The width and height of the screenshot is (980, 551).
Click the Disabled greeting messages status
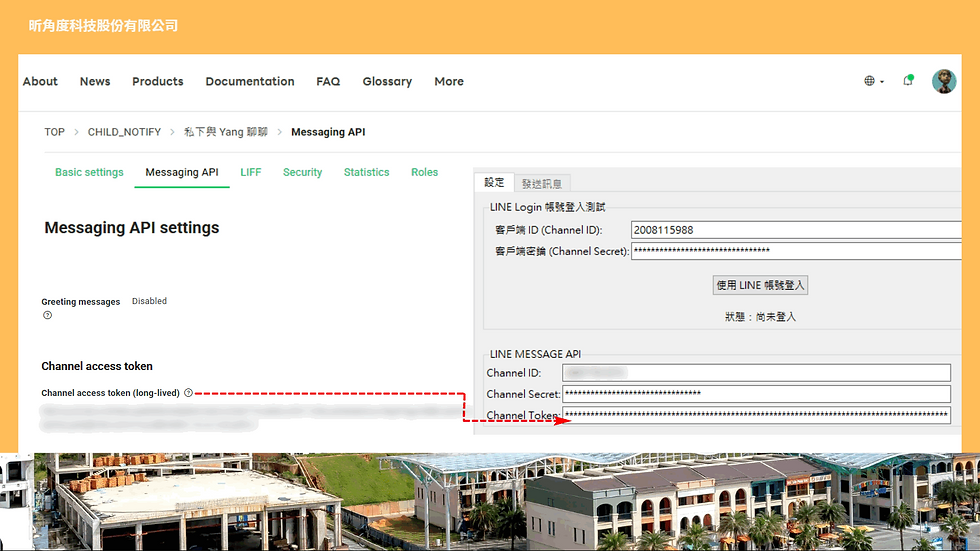pyautogui.click(x=149, y=301)
